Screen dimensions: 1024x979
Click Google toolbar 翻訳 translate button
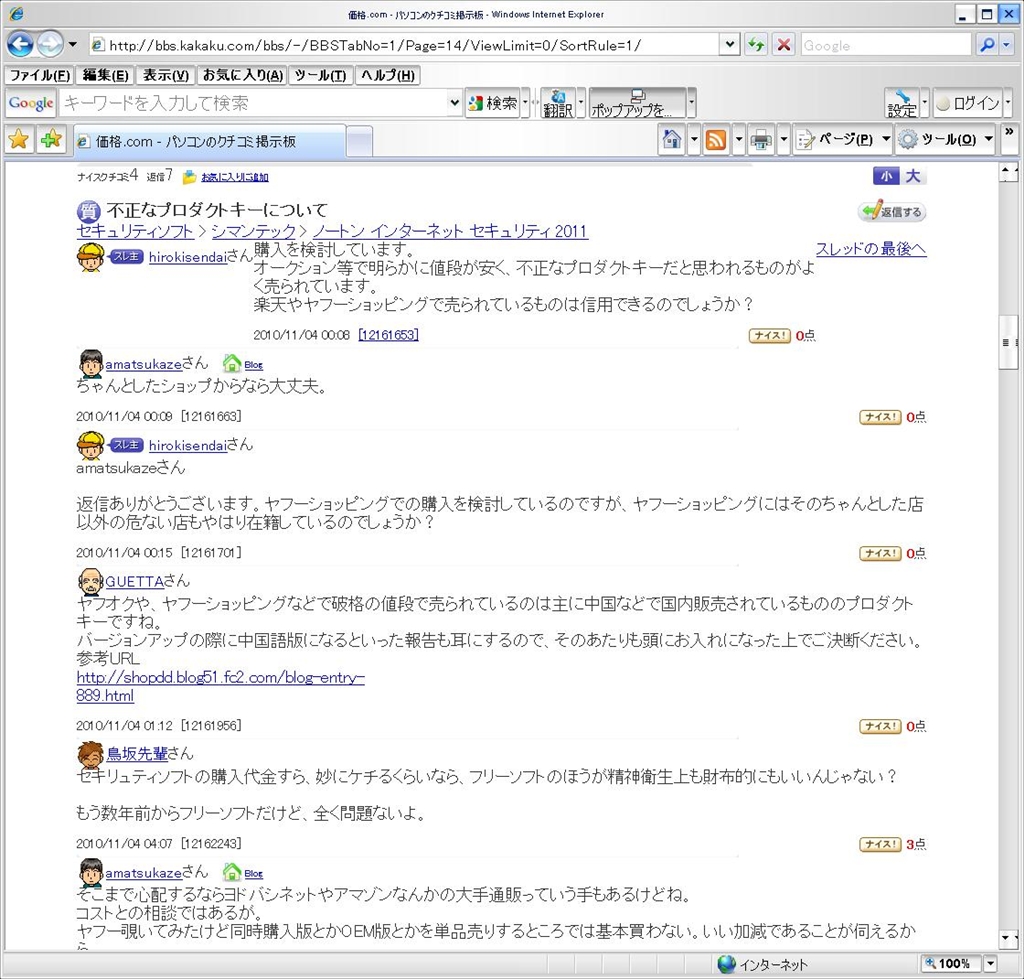pos(558,103)
